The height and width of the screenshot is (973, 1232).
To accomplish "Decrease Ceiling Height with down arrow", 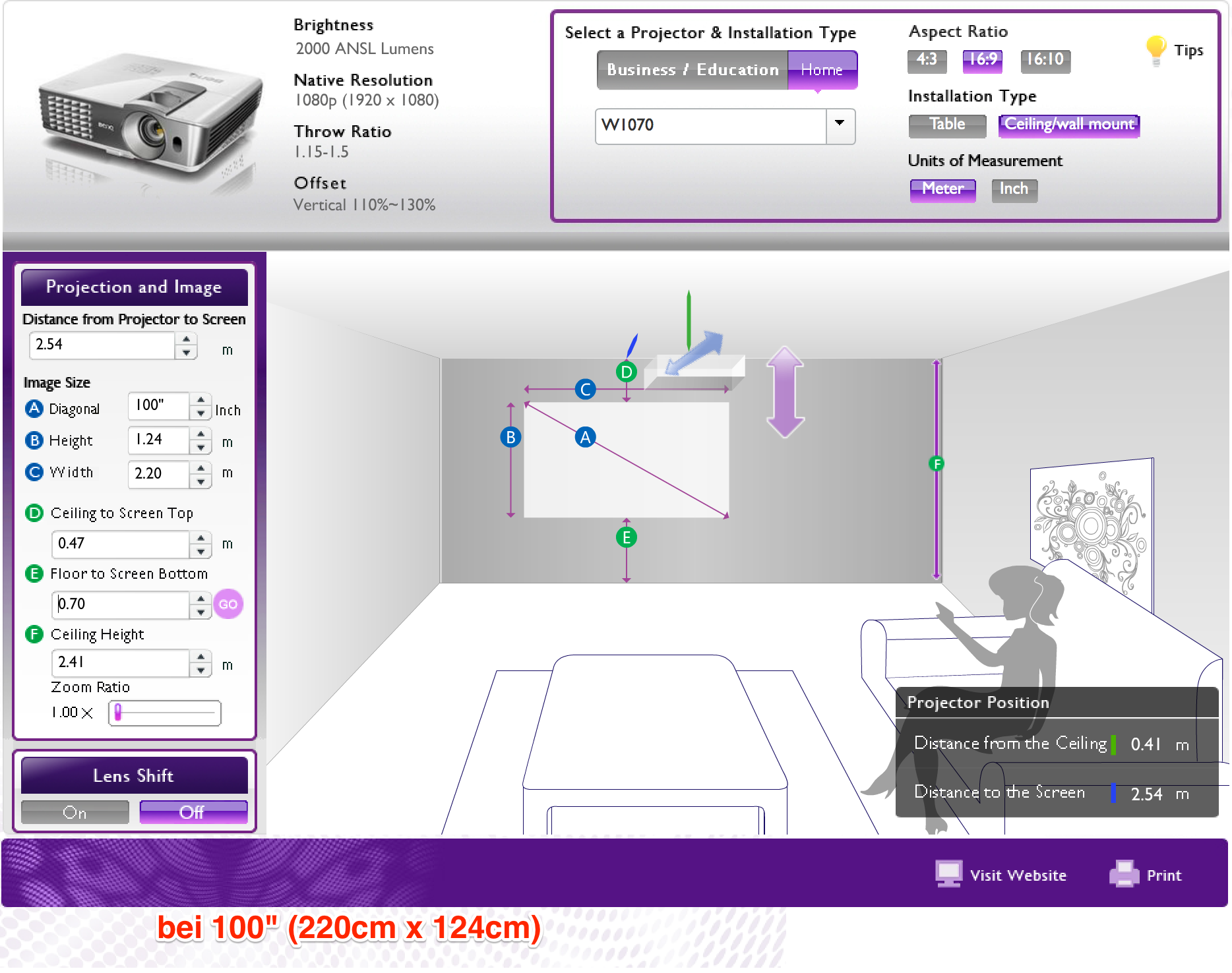I will (200, 671).
